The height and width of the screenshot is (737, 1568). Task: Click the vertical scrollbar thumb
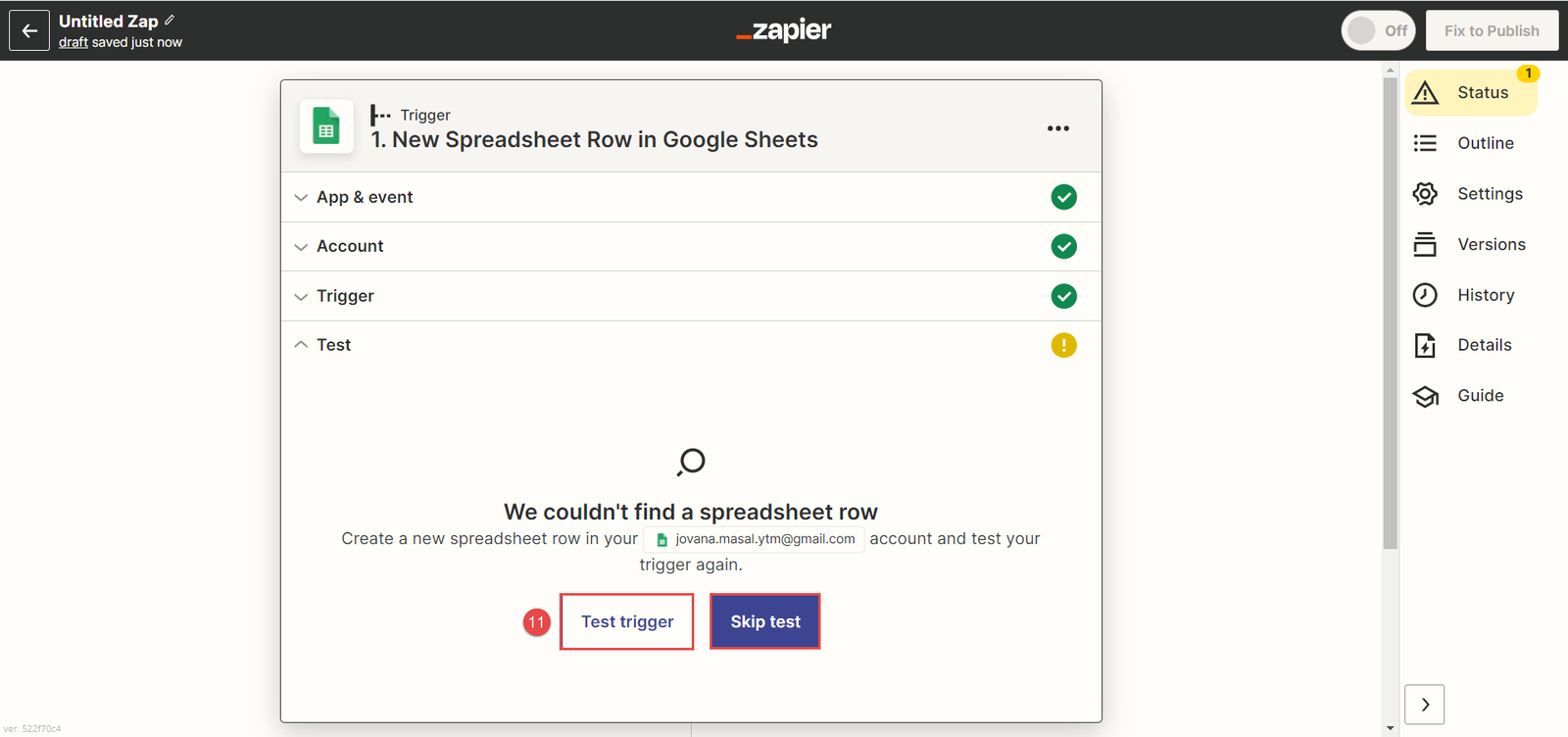[1390, 314]
